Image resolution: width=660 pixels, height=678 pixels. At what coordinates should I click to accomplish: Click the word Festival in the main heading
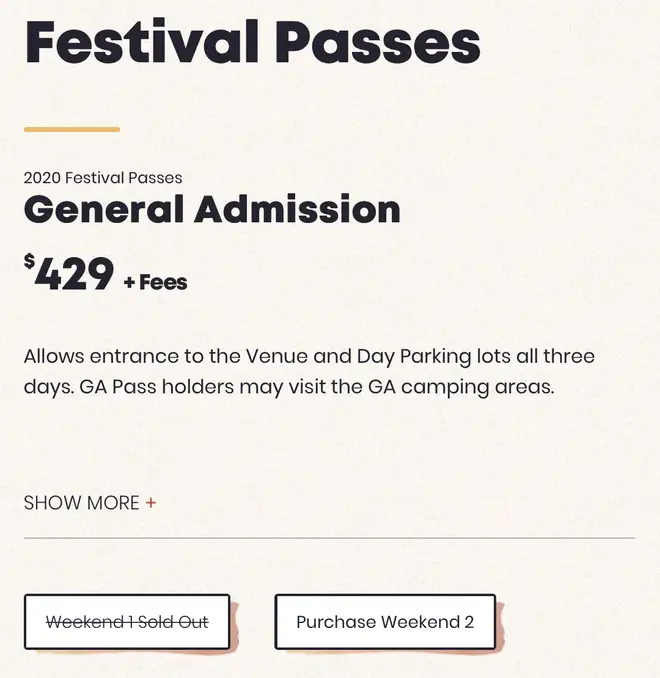[x=142, y=42]
